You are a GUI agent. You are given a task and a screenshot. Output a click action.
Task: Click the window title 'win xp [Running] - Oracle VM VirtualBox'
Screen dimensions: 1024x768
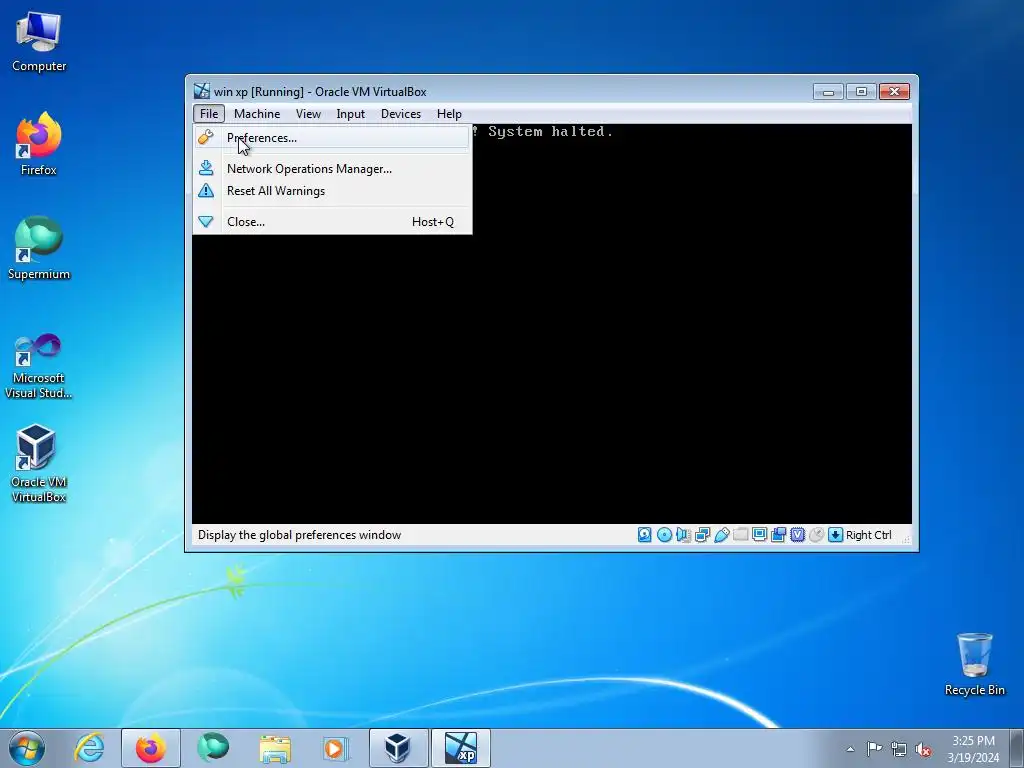(x=320, y=91)
